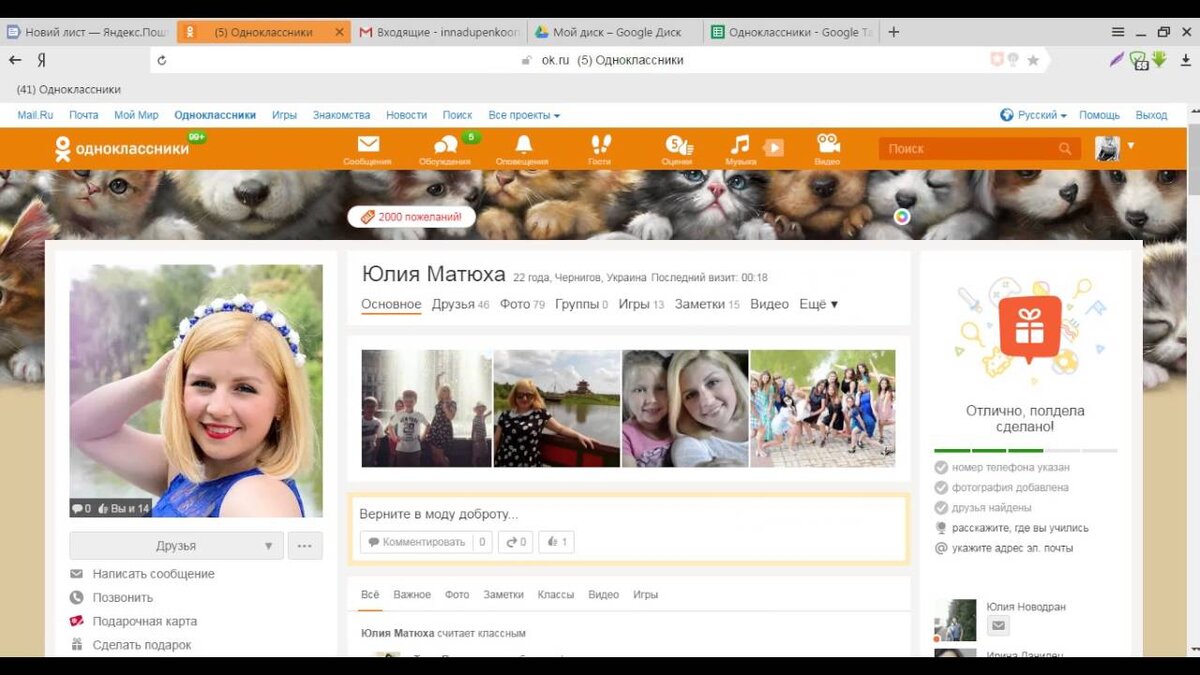
Task: Click the browser back arrow
Action: (15, 60)
